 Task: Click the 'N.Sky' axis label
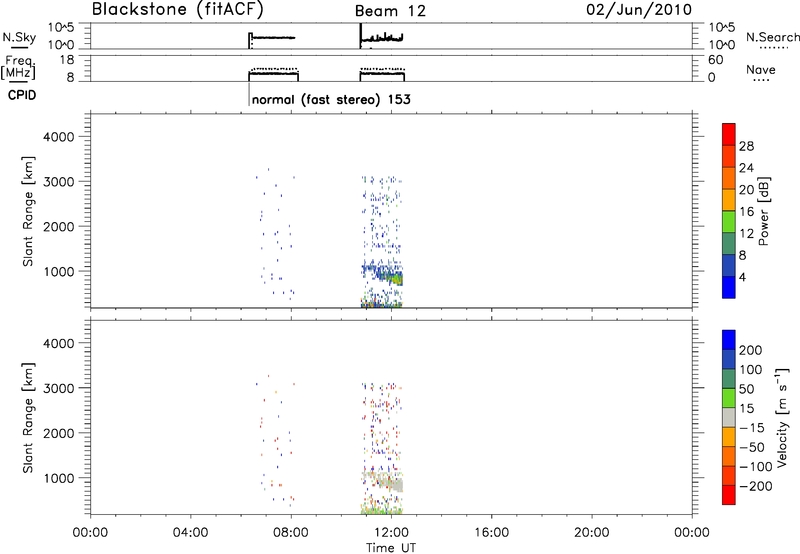pos(19,37)
